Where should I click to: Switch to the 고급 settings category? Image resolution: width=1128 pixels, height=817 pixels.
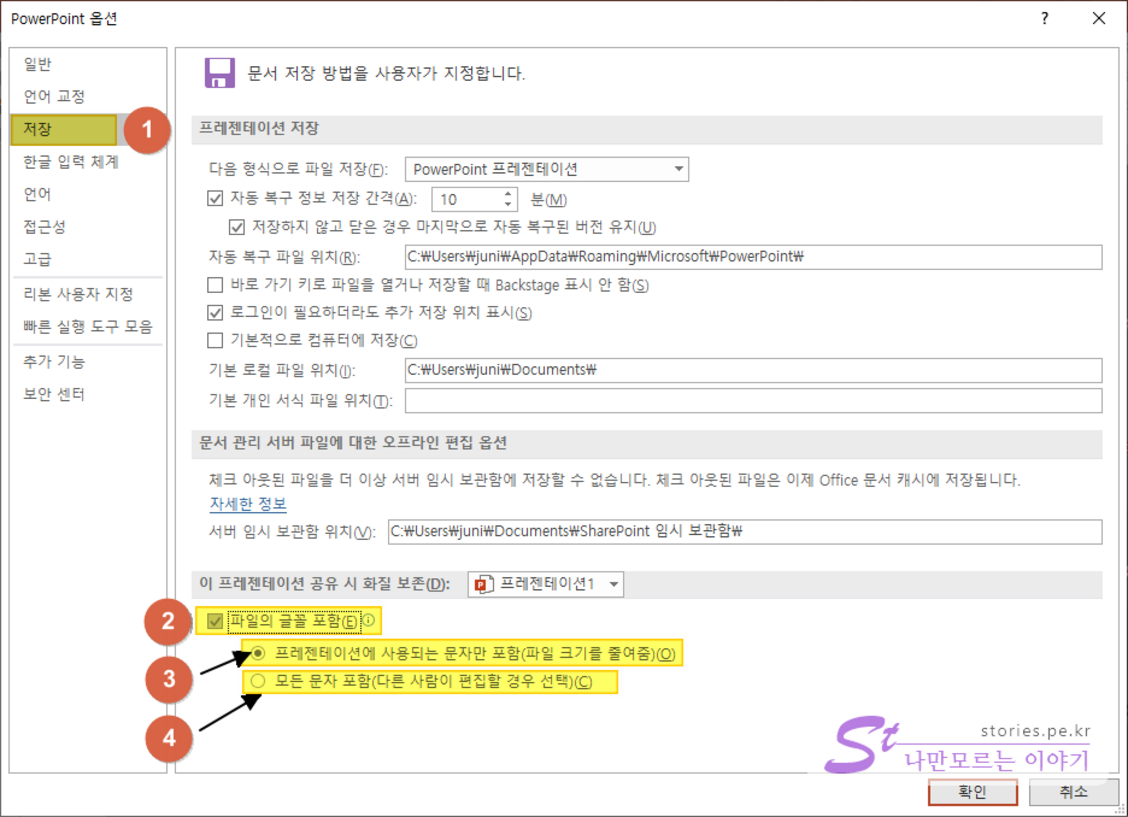point(38,259)
